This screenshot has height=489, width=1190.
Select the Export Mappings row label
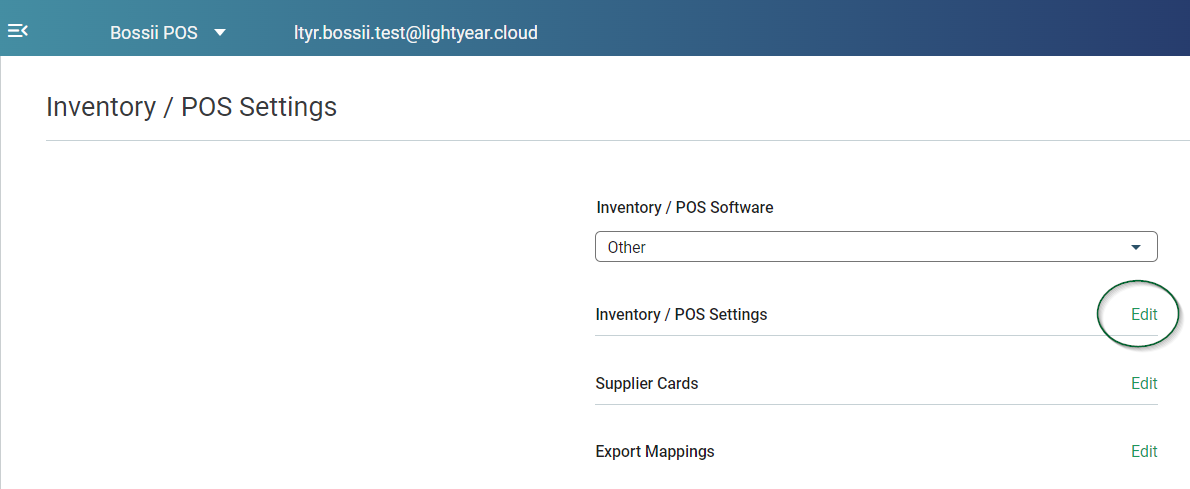point(655,452)
